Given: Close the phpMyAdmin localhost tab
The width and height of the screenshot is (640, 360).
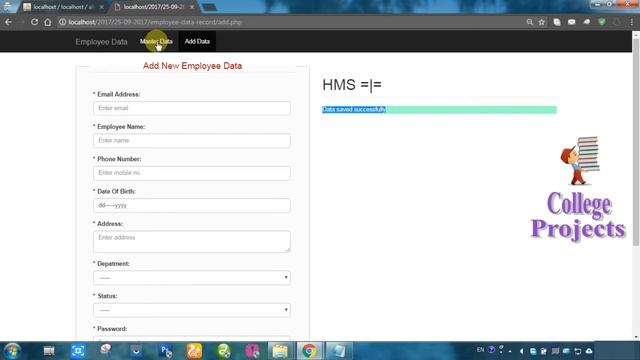Looking at the screenshot, I should click(101, 7).
